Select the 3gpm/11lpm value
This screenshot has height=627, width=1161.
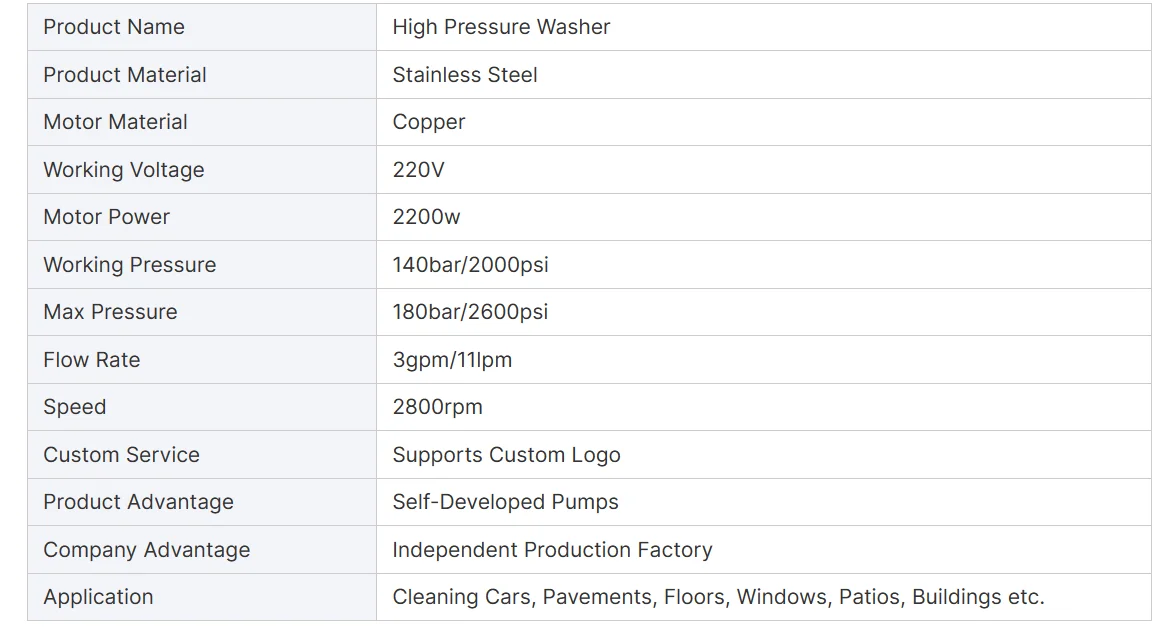click(x=452, y=360)
